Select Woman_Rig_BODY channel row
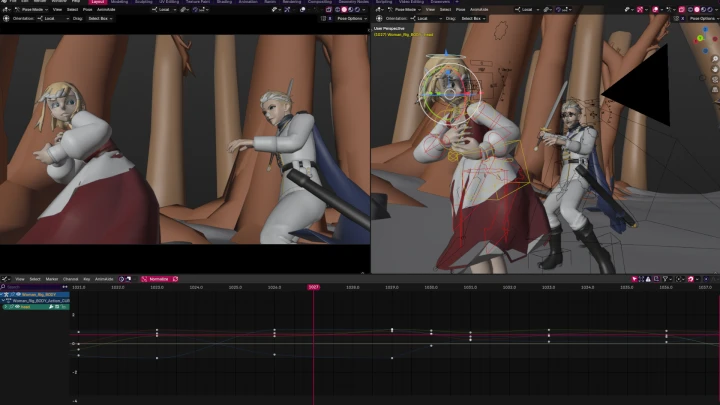This screenshot has width=720, height=405. click(x=35, y=294)
